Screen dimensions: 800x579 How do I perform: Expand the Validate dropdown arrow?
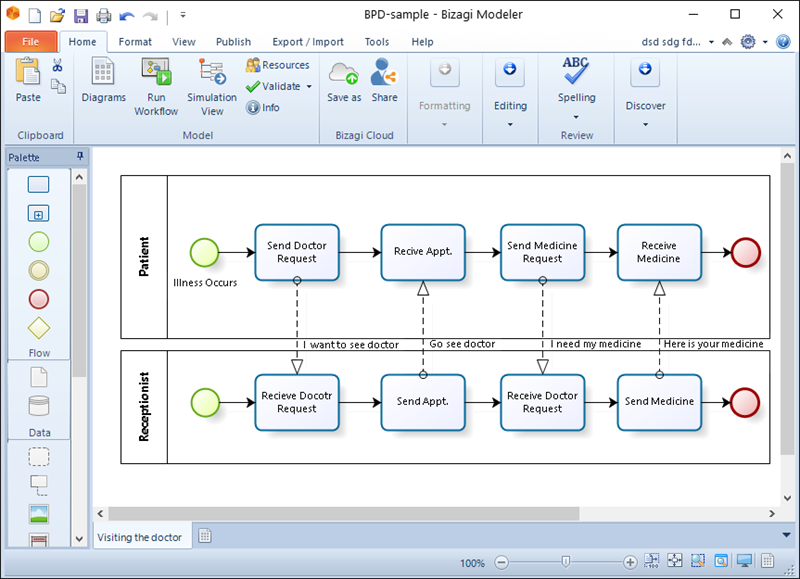(x=309, y=86)
